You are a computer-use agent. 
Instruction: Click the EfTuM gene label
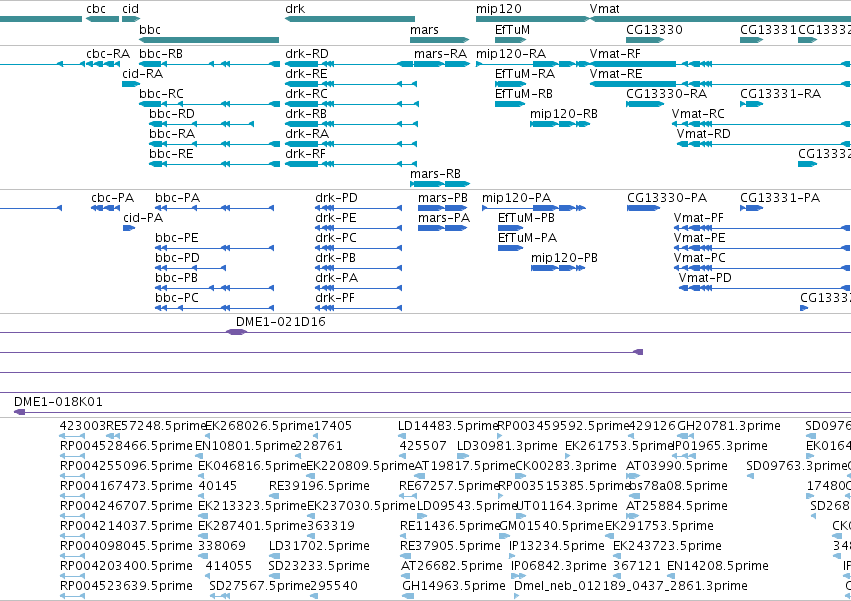(x=512, y=29)
